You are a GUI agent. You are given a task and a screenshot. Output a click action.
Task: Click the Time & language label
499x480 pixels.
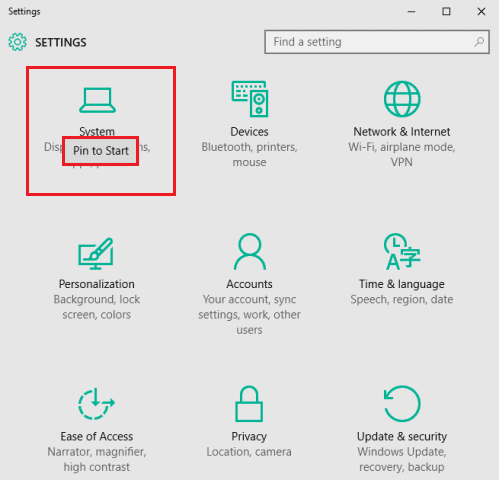(402, 284)
